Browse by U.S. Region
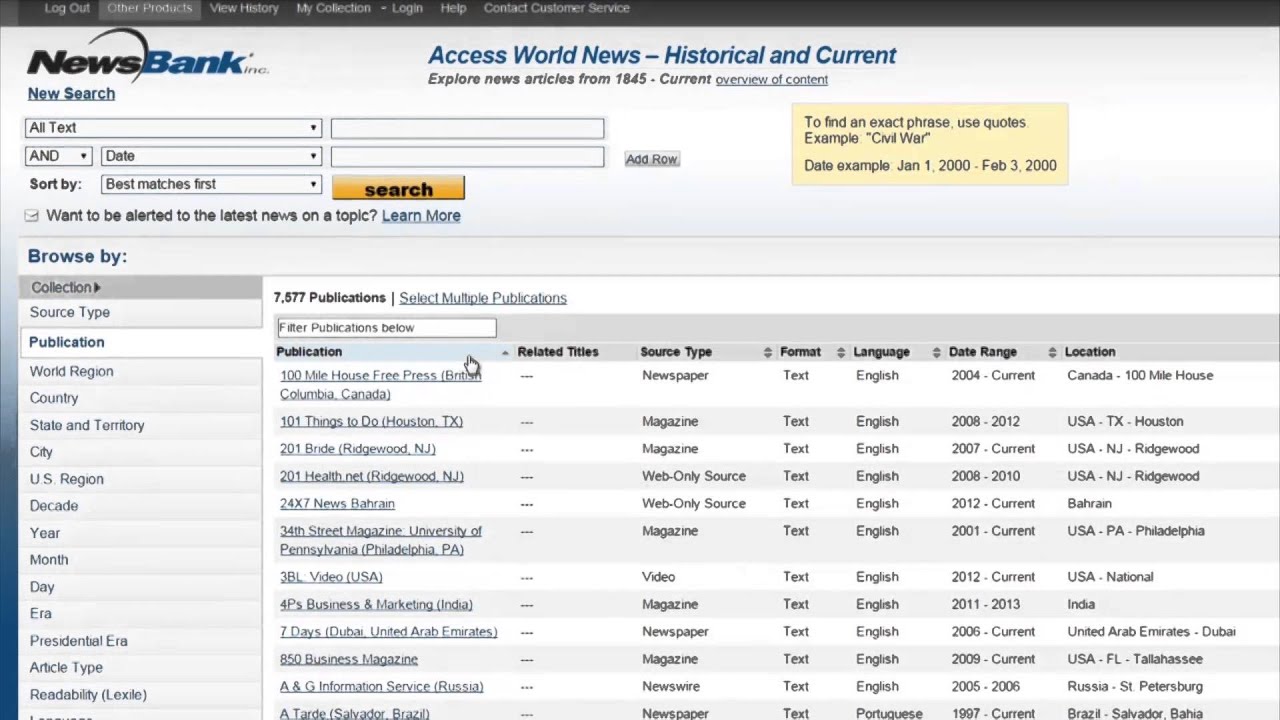This screenshot has width=1280, height=720. click(x=67, y=479)
